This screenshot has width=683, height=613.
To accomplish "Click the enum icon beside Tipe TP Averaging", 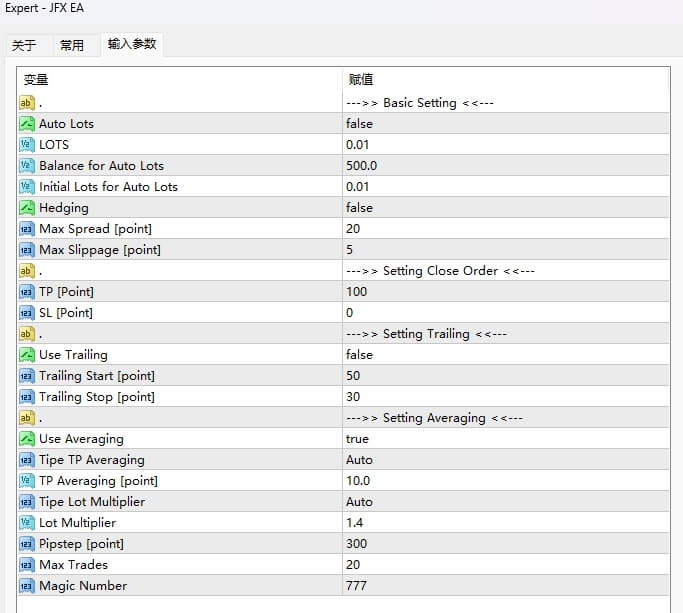I will pyautogui.click(x=27, y=460).
